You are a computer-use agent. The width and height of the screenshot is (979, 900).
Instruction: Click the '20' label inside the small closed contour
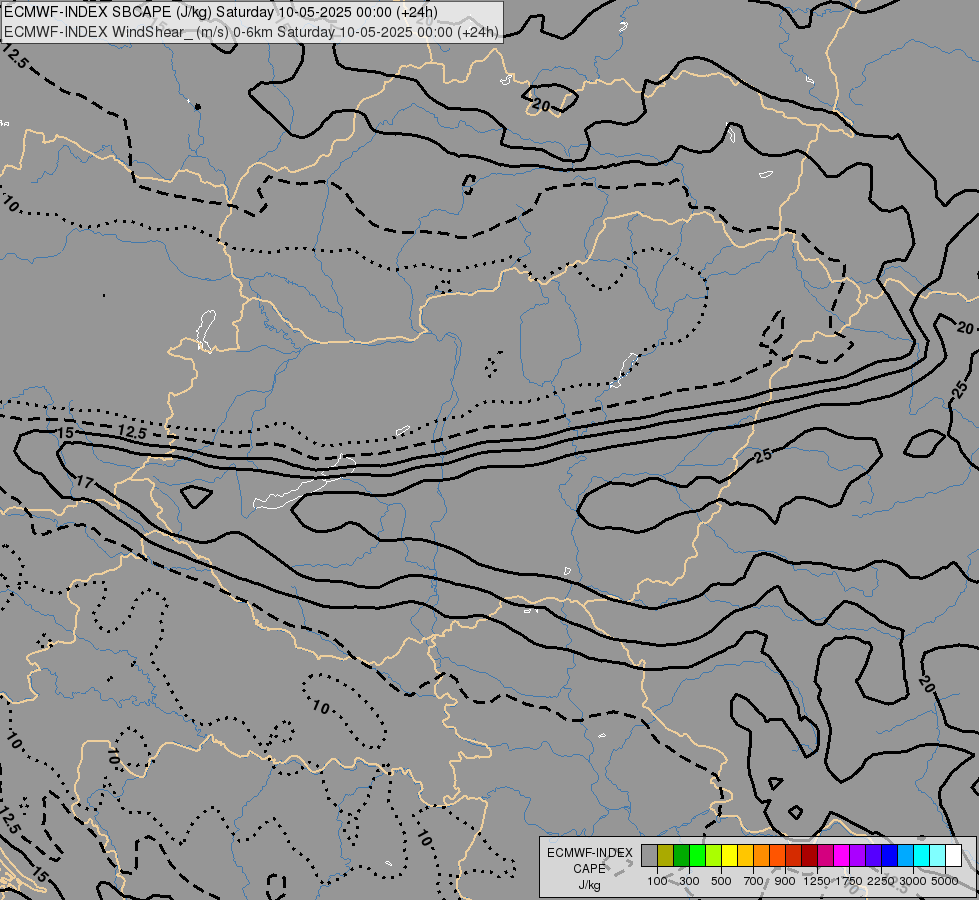point(542,106)
